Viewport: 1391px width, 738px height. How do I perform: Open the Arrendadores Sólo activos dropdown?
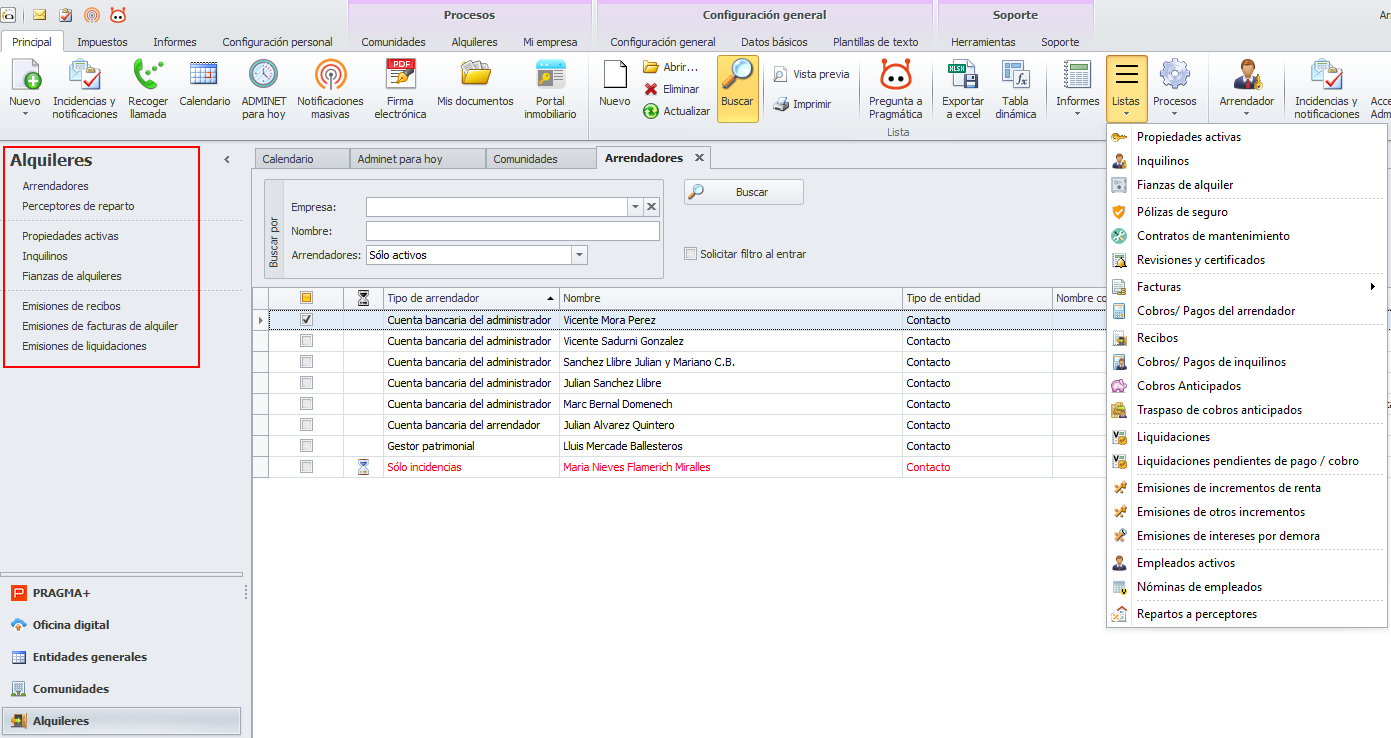click(x=579, y=255)
